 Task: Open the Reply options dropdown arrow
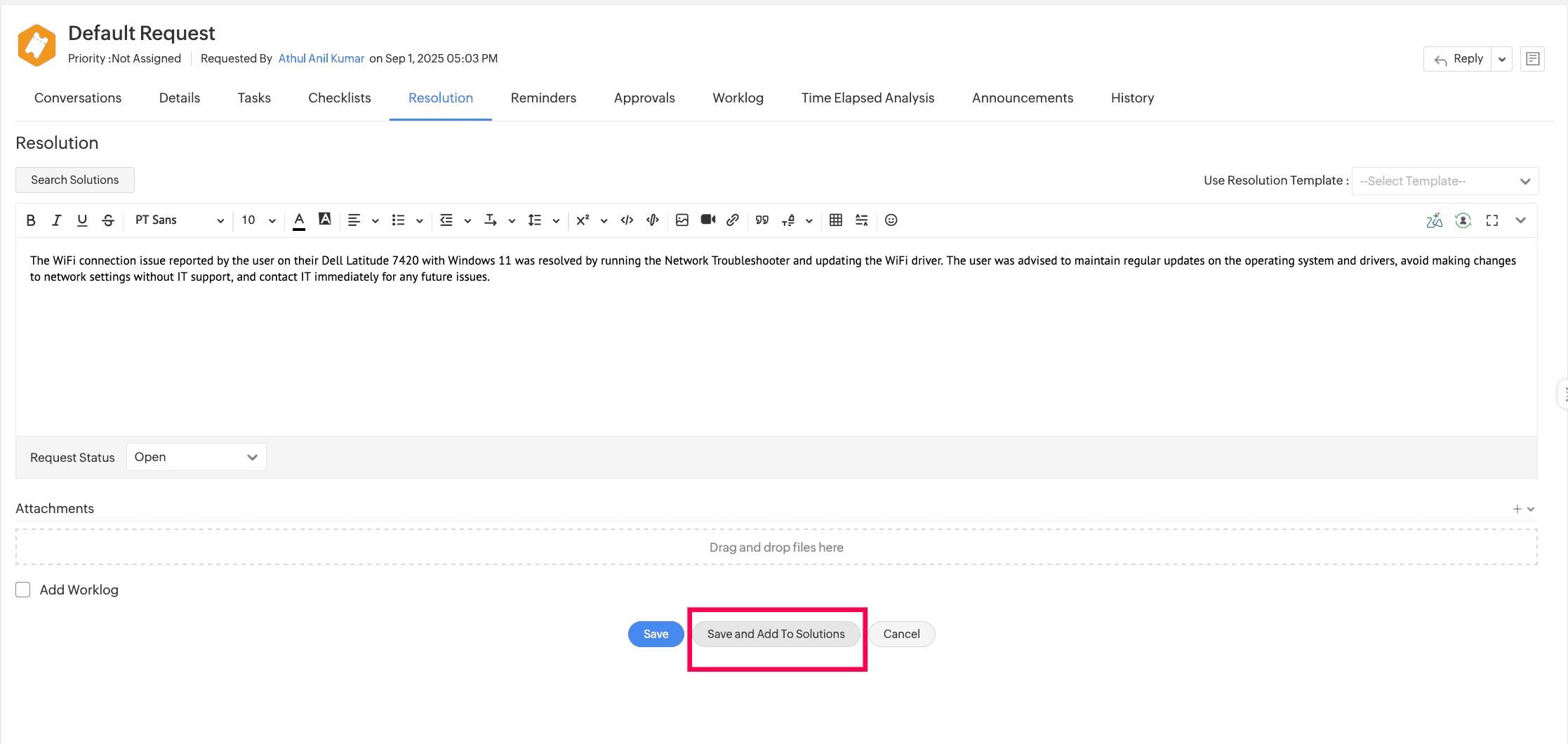pyautogui.click(x=1502, y=59)
